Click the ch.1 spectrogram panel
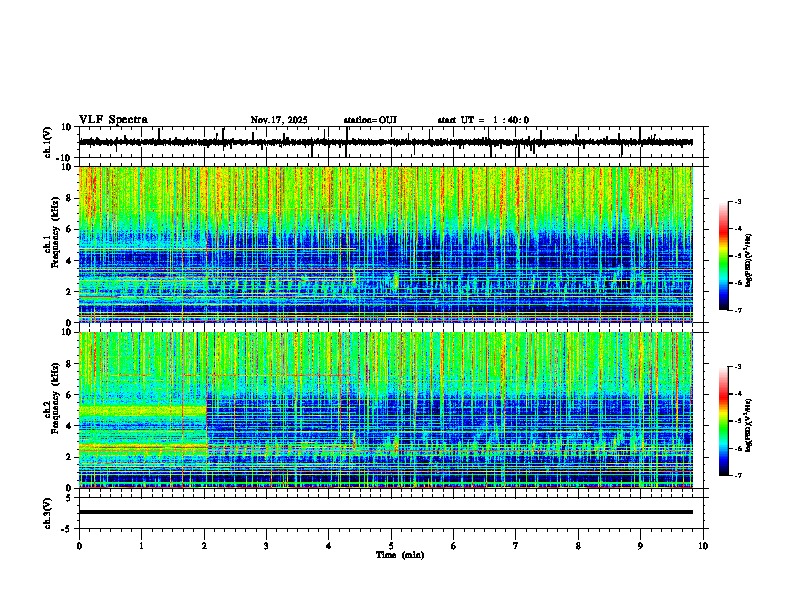This screenshot has width=792, height=612. tap(386, 244)
